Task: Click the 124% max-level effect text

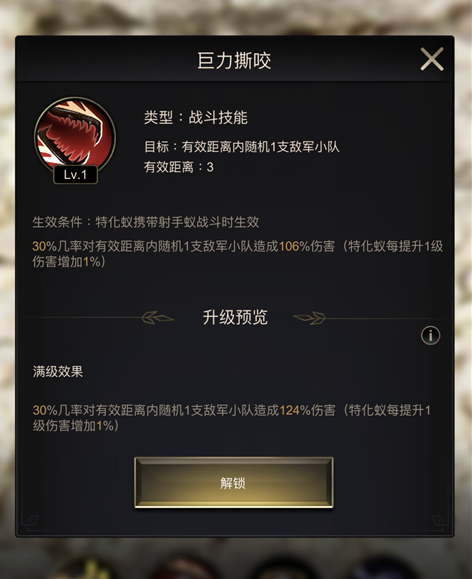Action: [232, 418]
